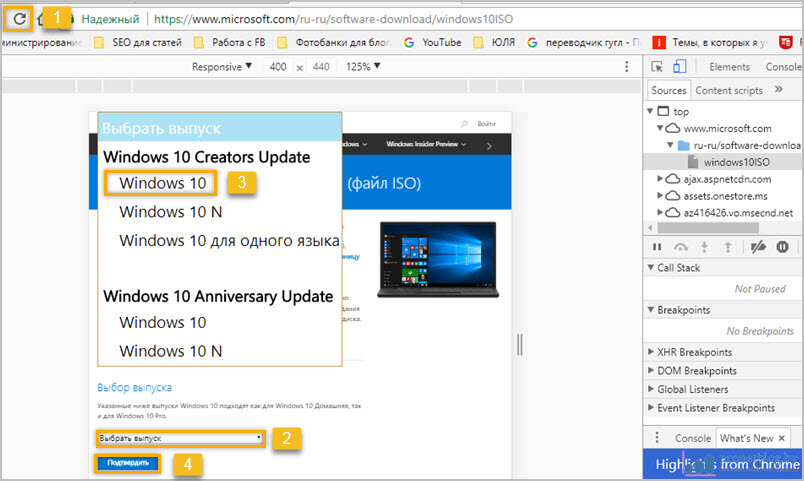Reload the page with the refresh icon
This screenshot has height=481, width=804.
pos(19,19)
